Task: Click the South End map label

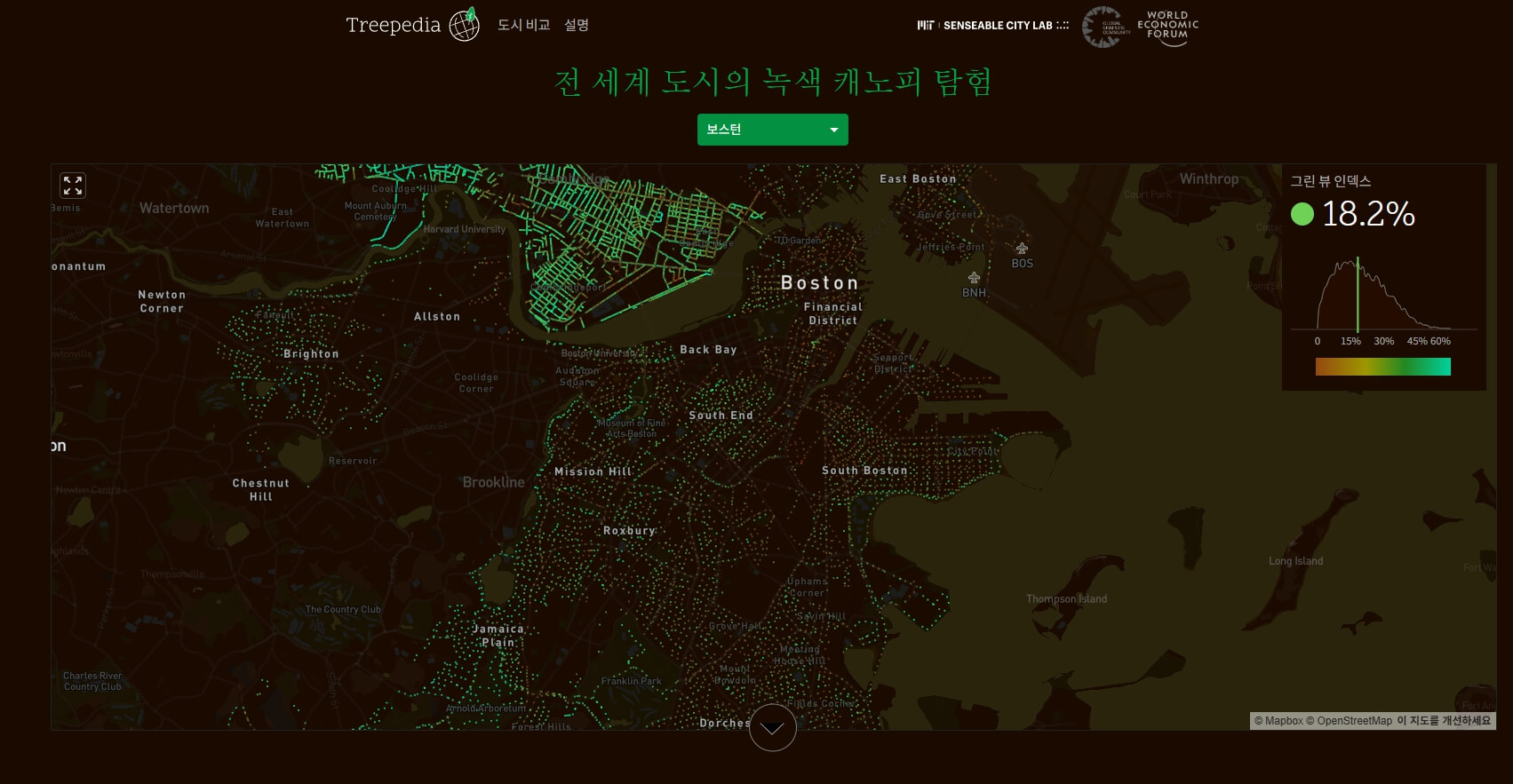Action: [721, 416]
